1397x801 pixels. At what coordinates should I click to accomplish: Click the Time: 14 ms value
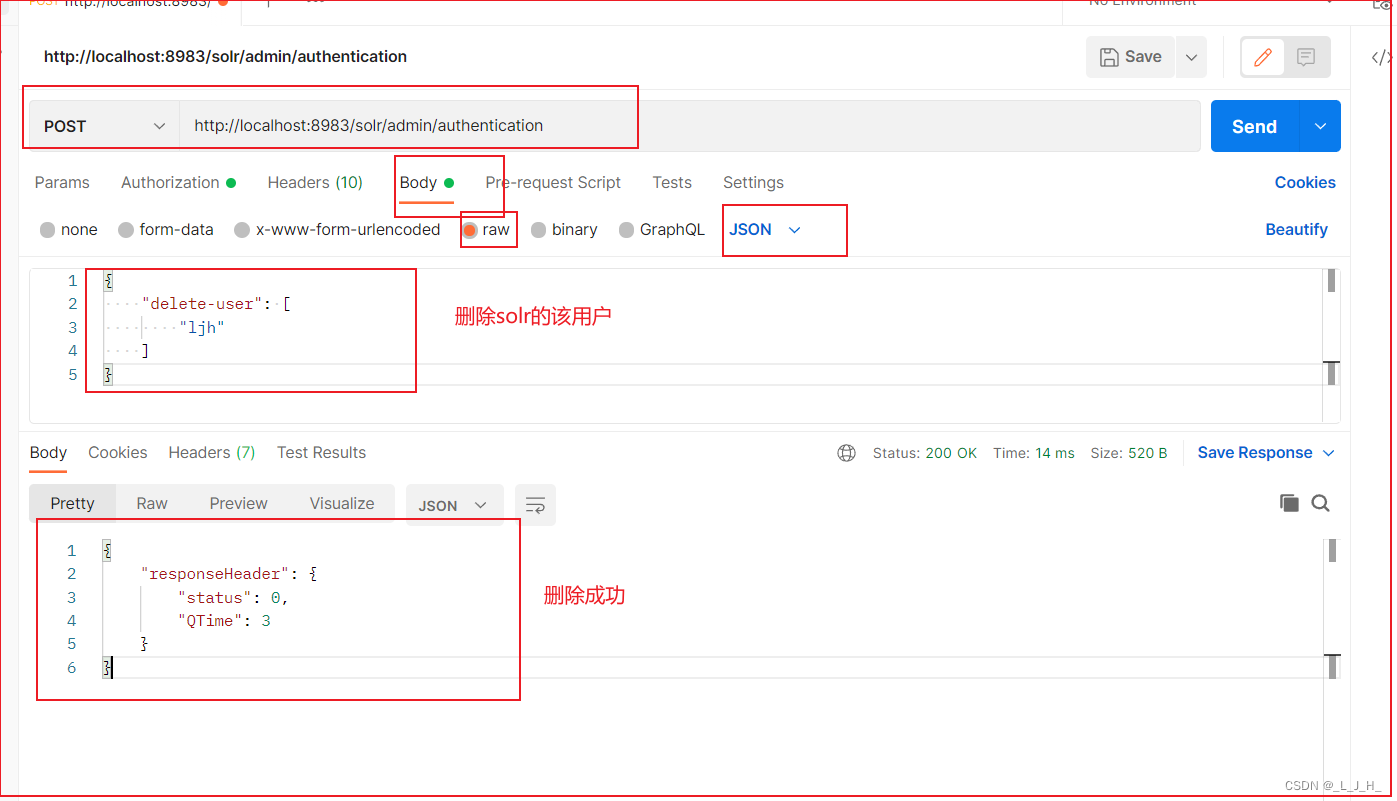coord(1034,453)
